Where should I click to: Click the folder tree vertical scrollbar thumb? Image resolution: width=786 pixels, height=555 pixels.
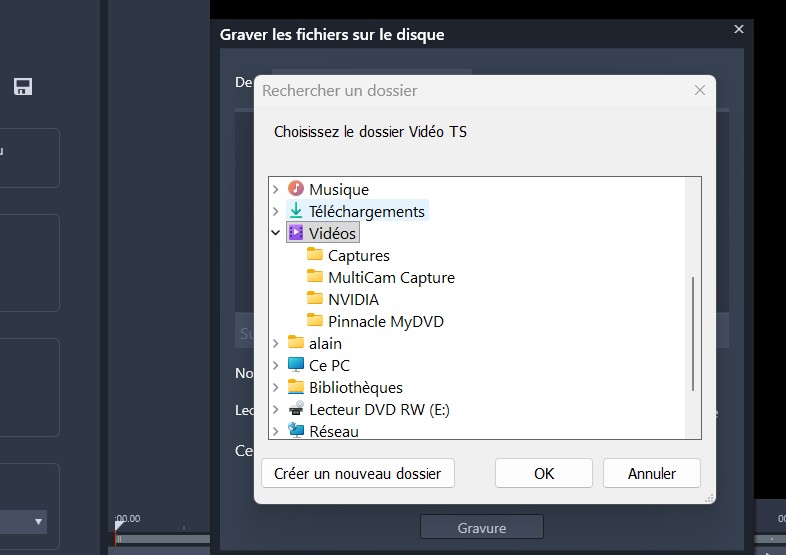click(x=693, y=334)
